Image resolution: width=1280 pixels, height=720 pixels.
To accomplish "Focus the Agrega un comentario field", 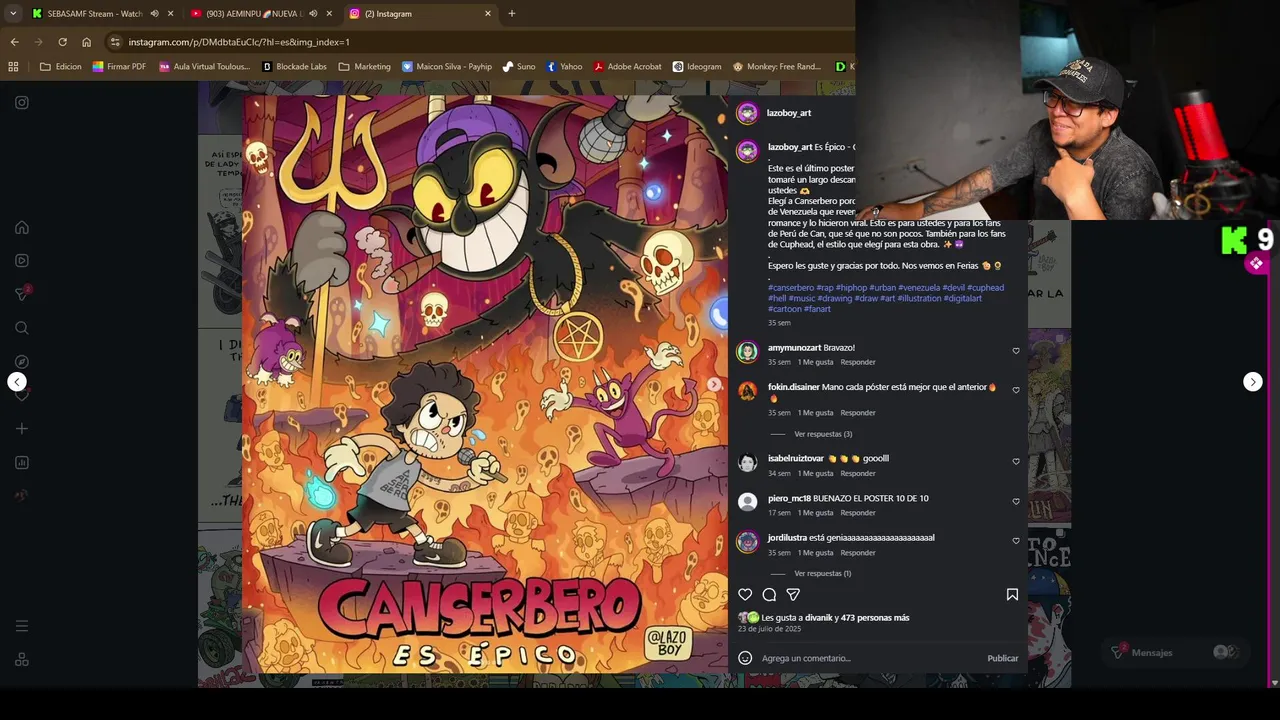I will [x=870, y=658].
